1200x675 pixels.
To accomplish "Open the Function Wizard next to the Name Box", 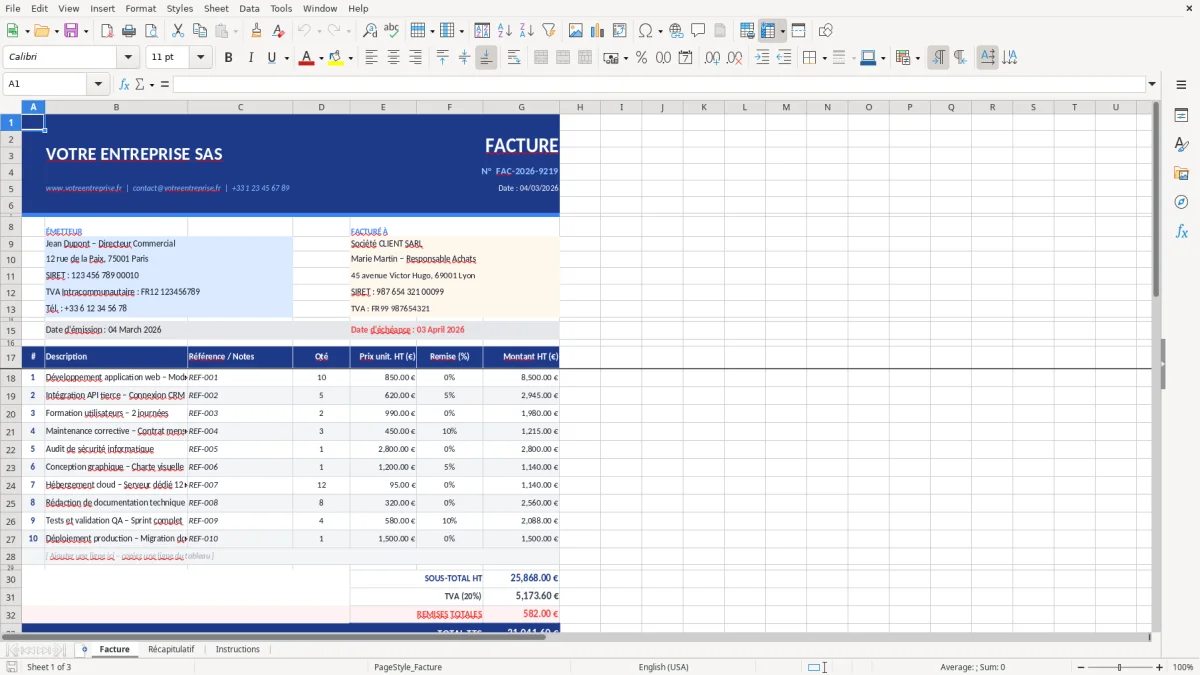I will (124, 84).
